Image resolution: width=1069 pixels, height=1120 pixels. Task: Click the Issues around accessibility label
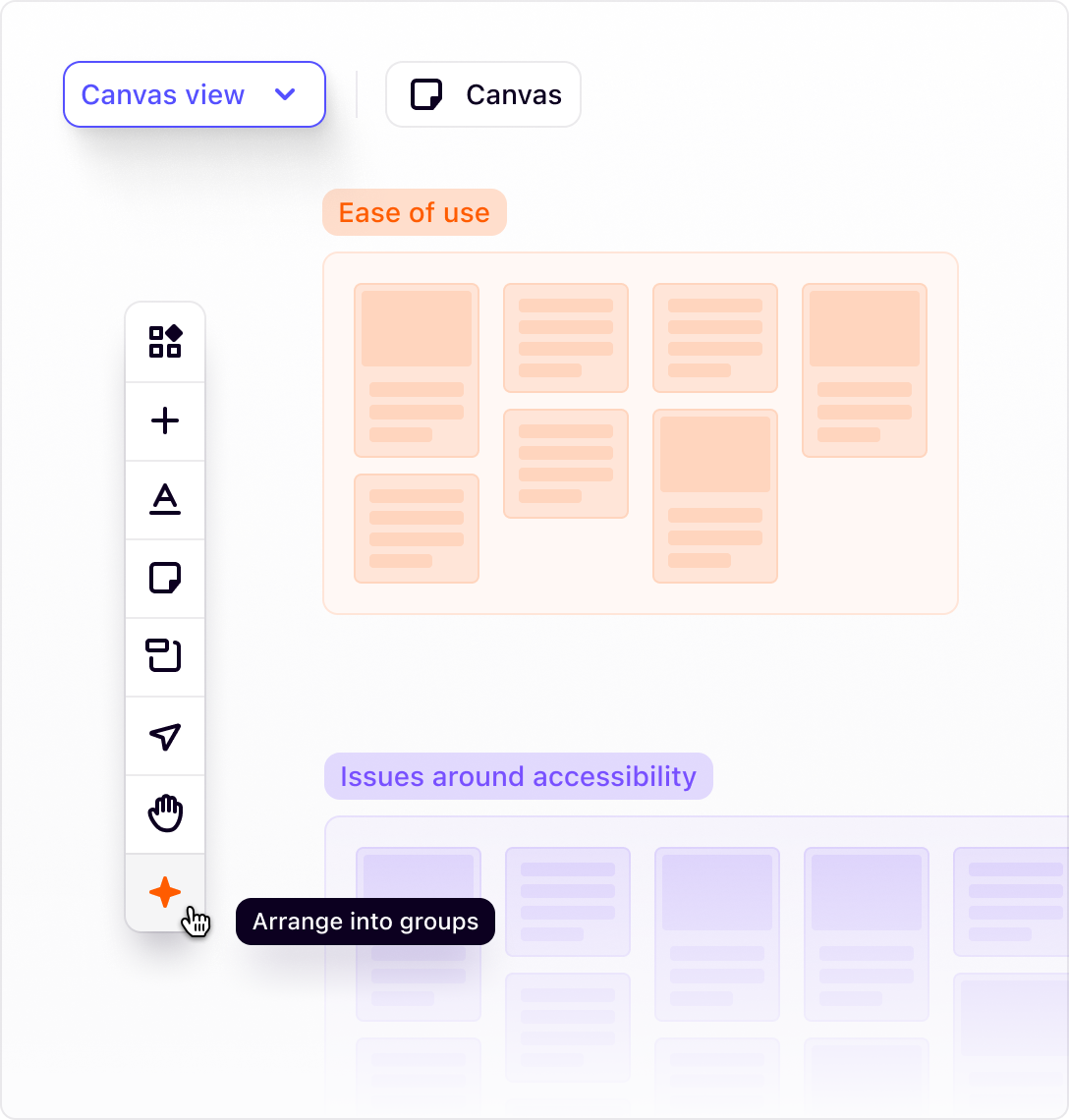point(518,776)
